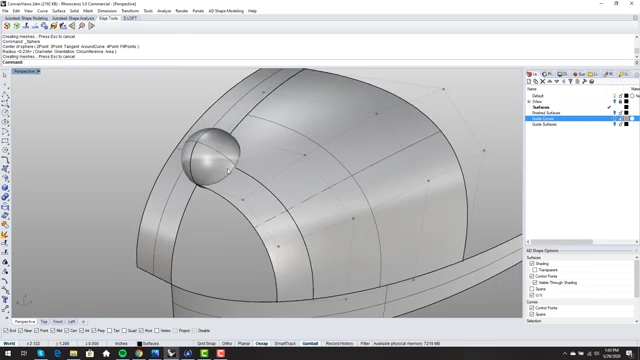Open Chrome from the taskbar
Screen dimensions: 640x360
[139, 353]
